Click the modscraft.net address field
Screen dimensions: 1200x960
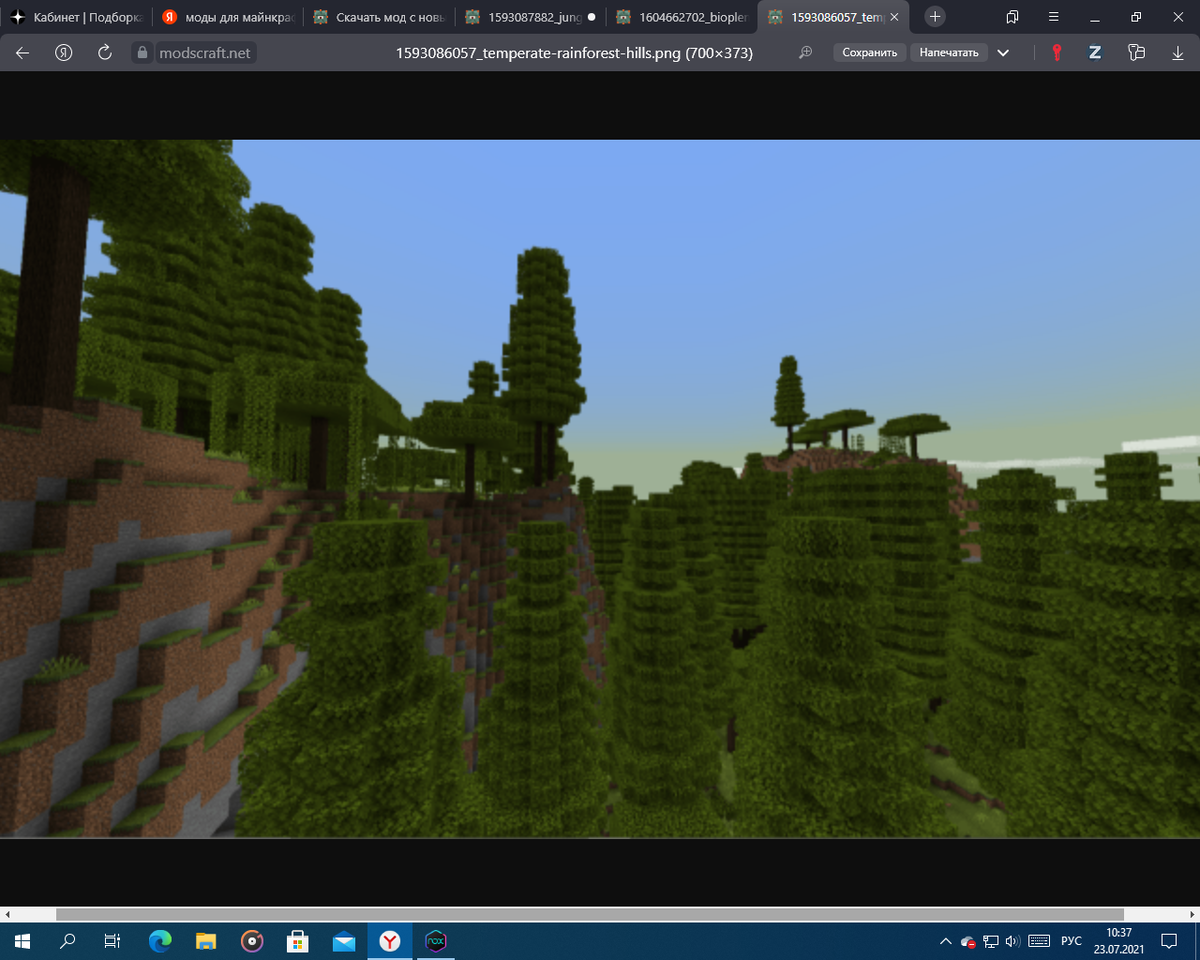(206, 53)
